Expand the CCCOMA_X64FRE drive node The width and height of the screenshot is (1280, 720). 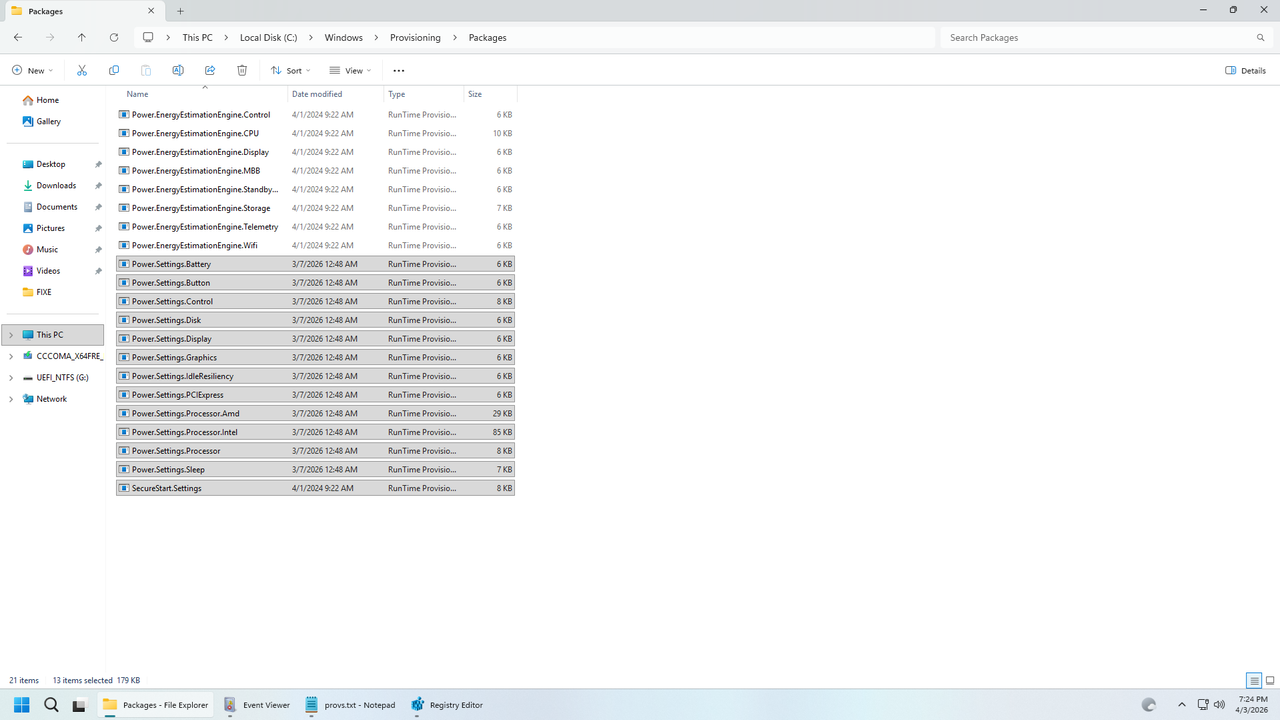(x=11, y=356)
